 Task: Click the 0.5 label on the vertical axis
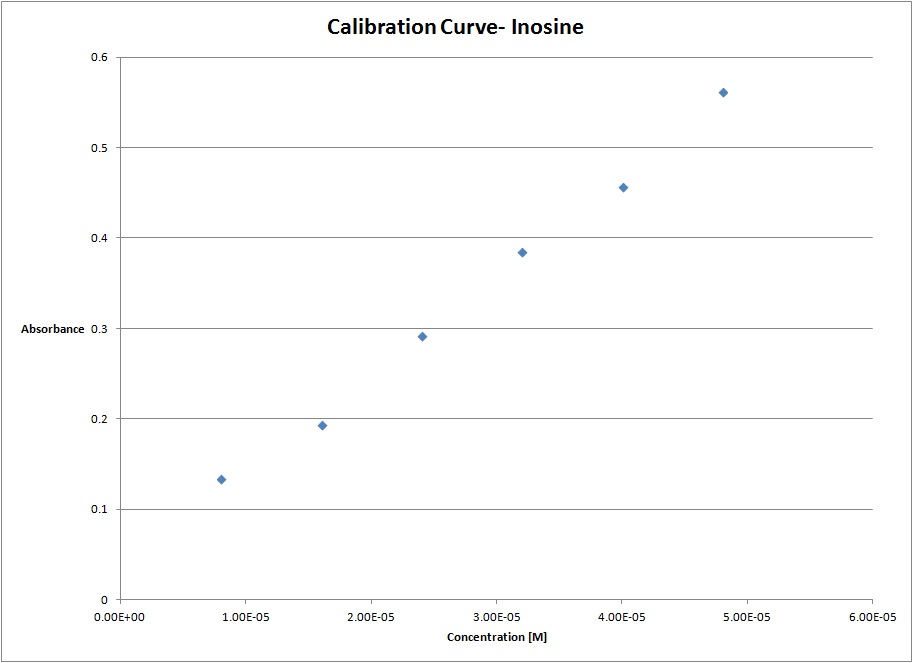(x=102, y=148)
